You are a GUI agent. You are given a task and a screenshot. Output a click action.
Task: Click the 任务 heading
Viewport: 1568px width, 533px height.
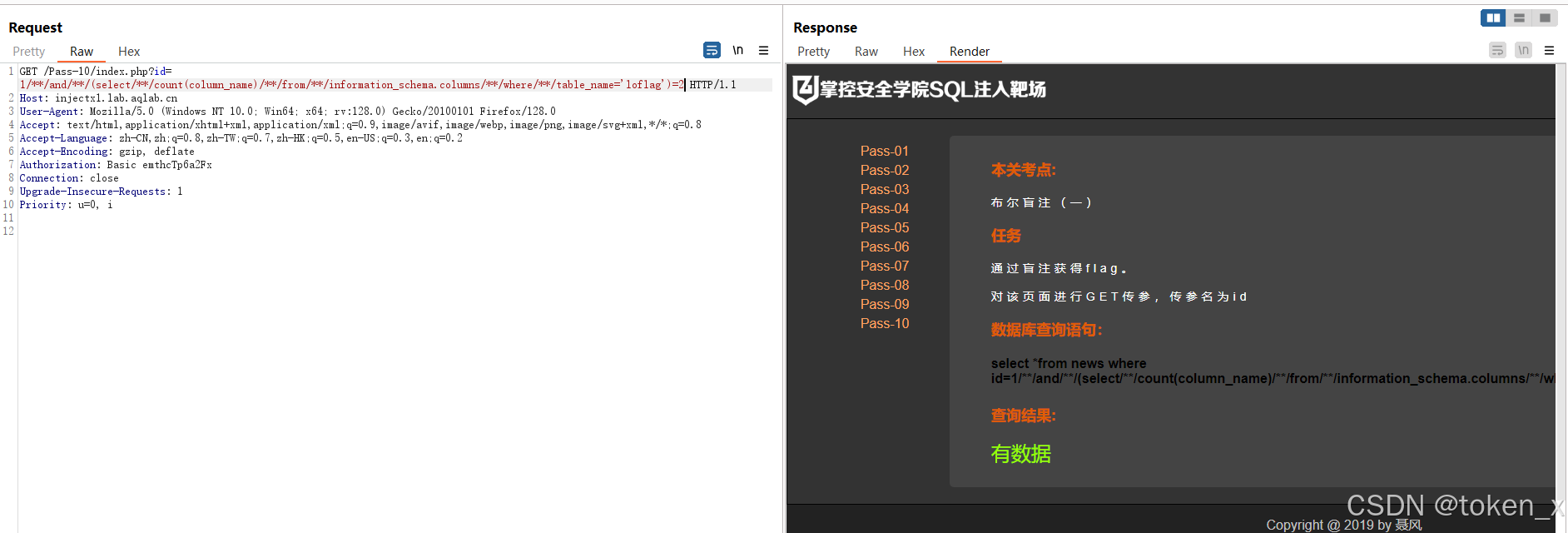[x=1005, y=236]
